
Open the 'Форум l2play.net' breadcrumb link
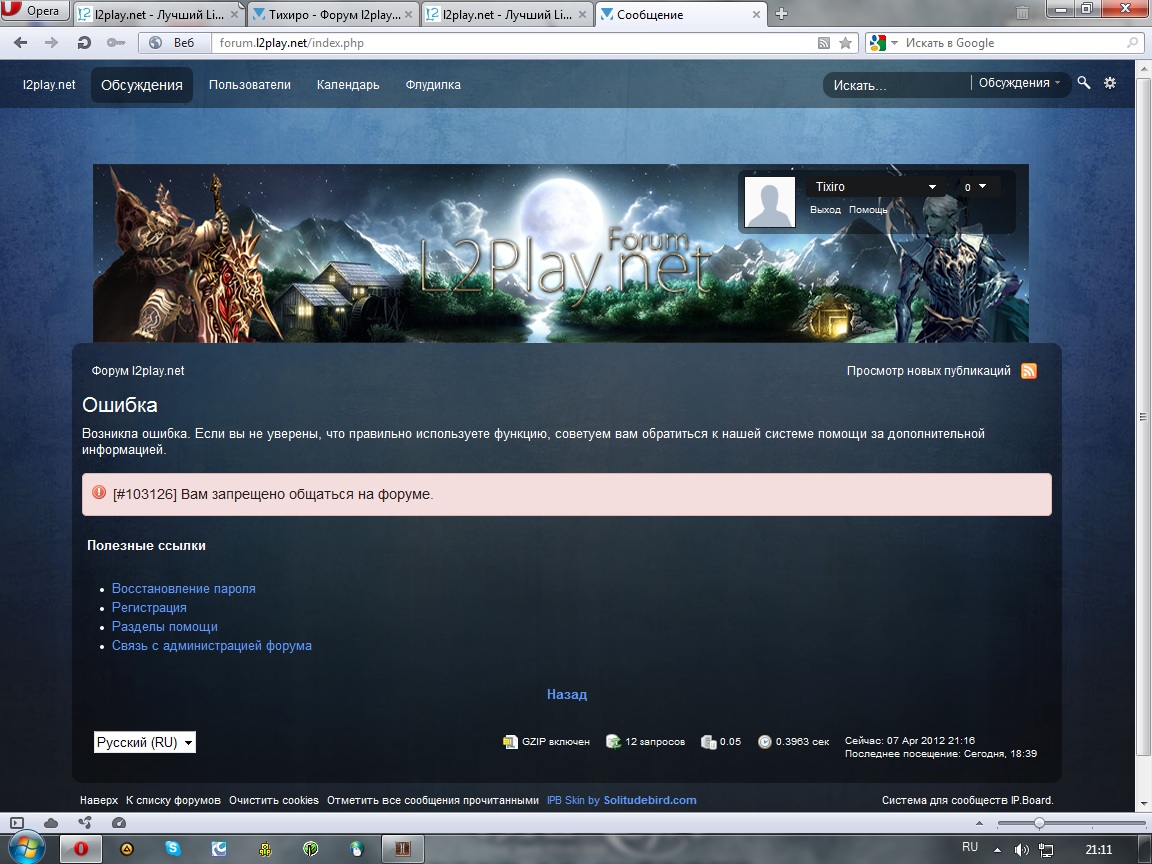pyautogui.click(x=138, y=371)
